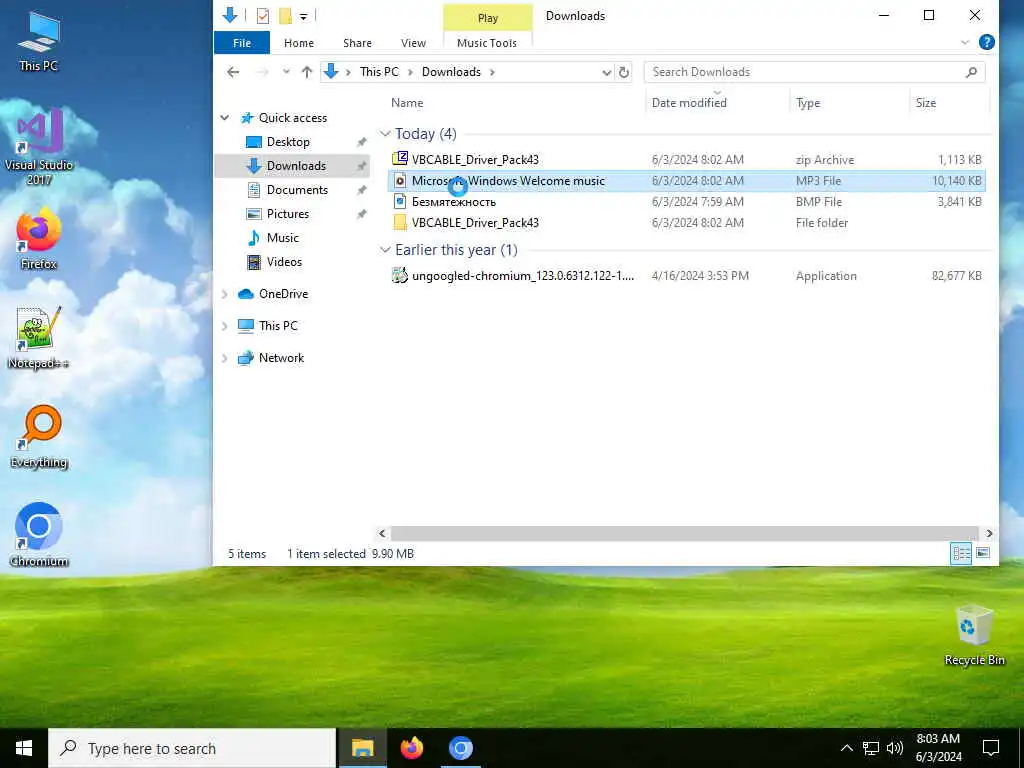
Task: Select Videos in navigation pane
Action: [x=284, y=262]
